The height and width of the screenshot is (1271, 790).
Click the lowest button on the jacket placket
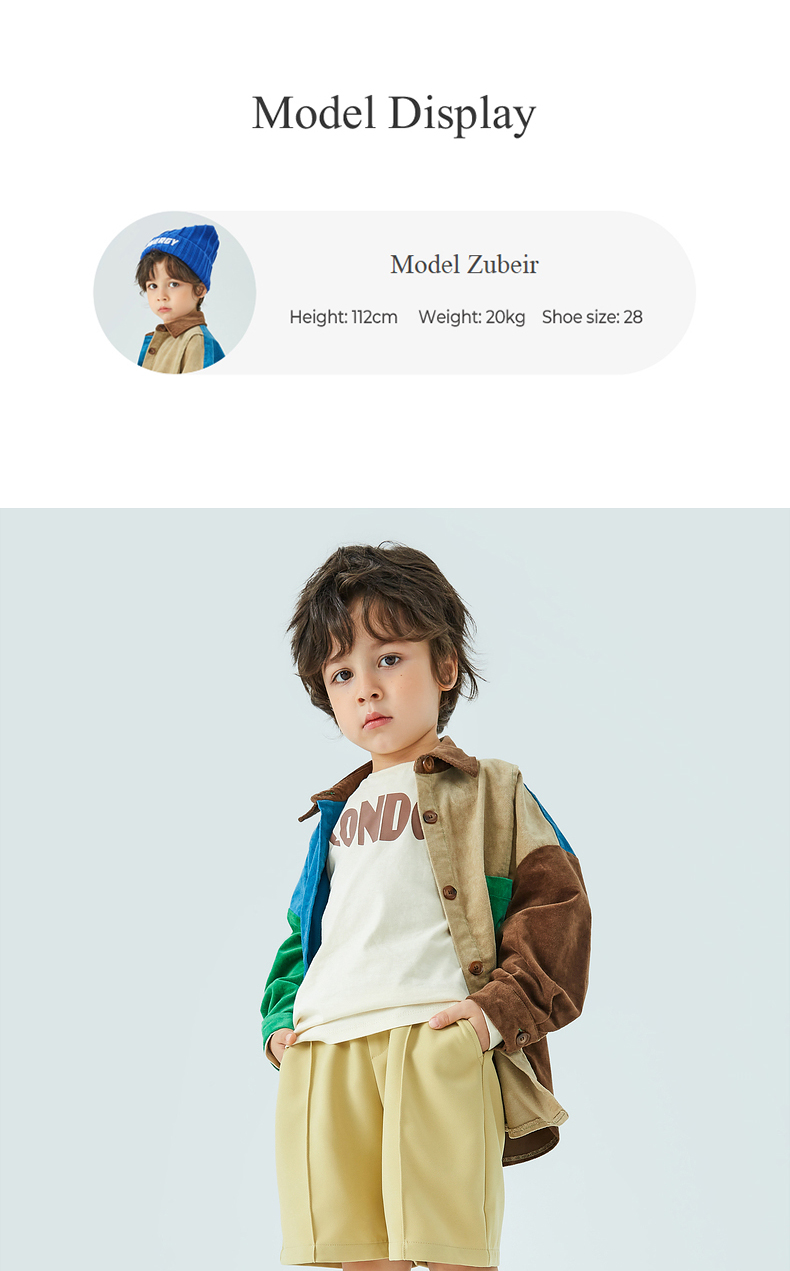(x=475, y=967)
